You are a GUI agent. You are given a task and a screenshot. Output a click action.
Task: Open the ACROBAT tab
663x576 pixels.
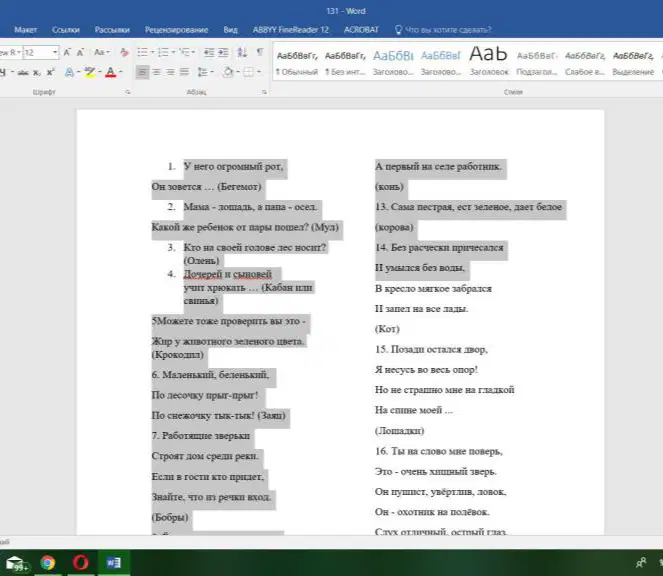361,30
